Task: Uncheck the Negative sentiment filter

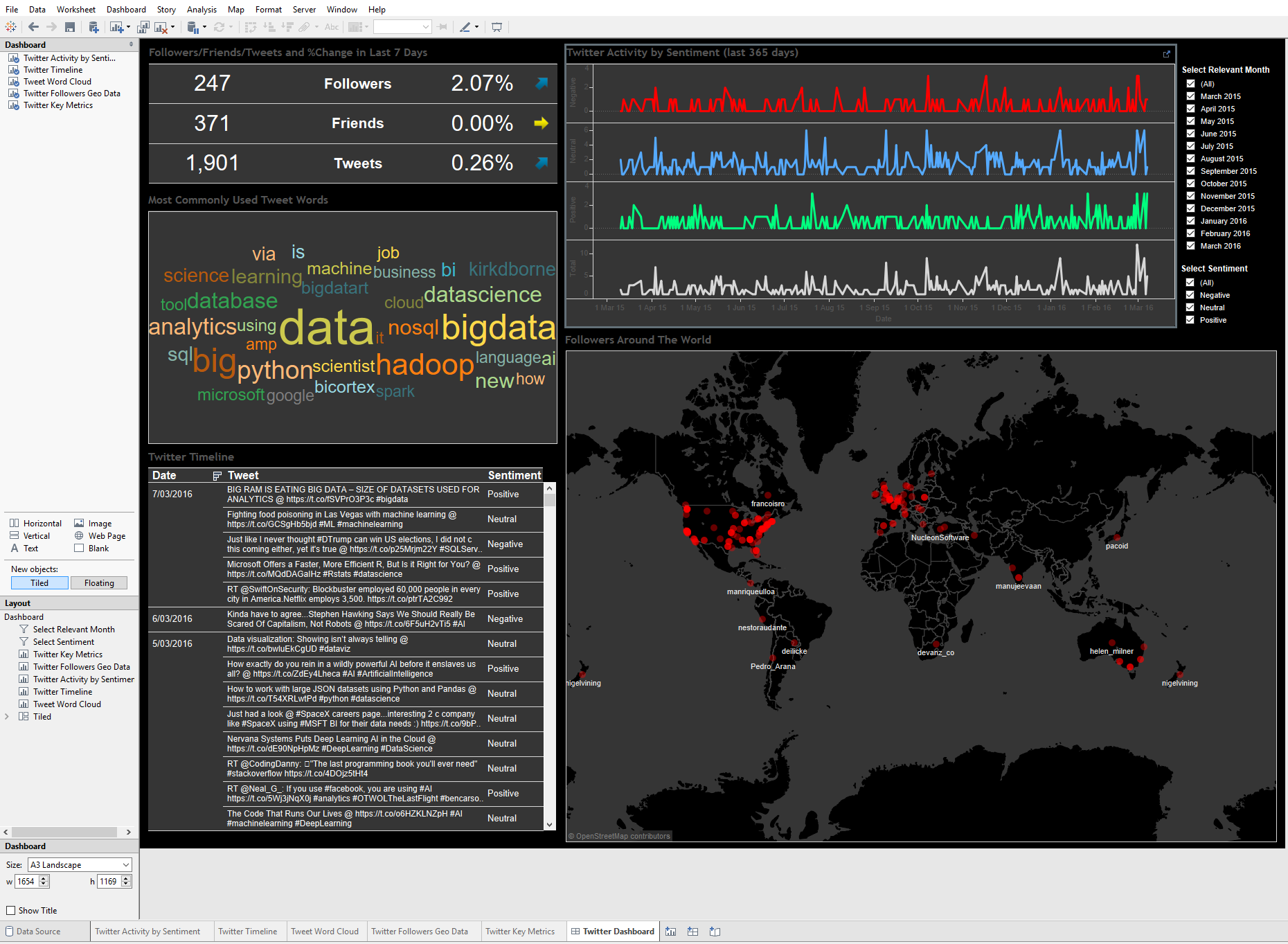Action: coord(1190,295)
